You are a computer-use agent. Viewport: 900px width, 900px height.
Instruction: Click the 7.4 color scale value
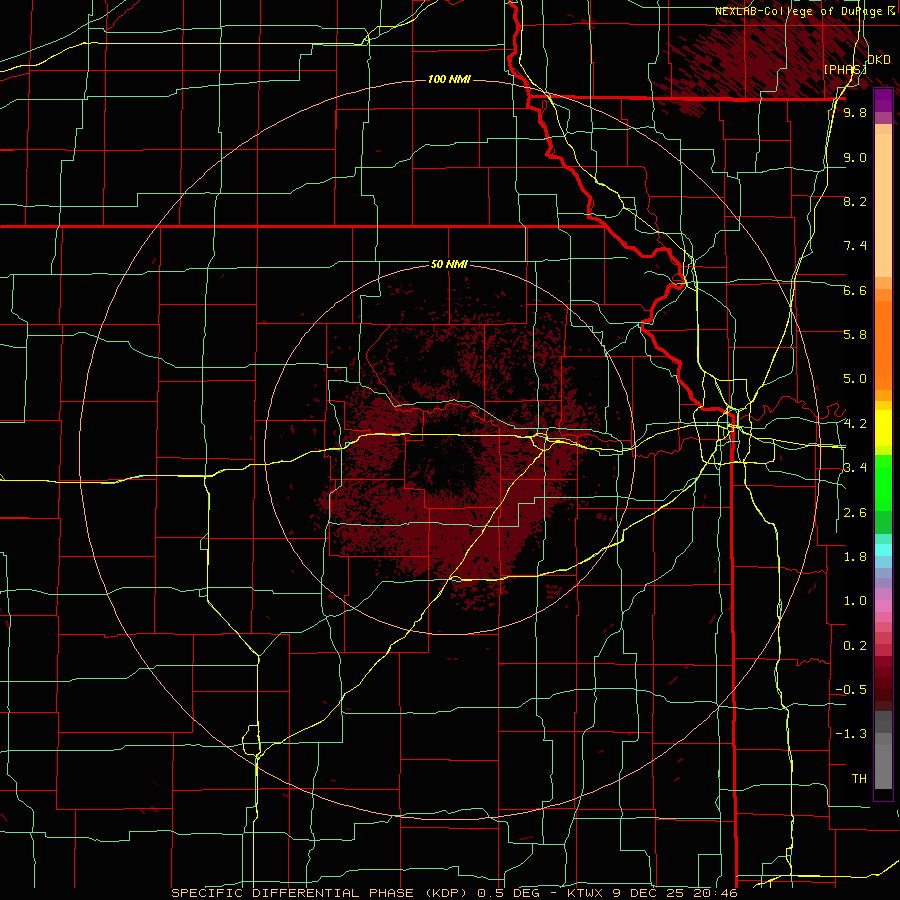tap(855, 246)
